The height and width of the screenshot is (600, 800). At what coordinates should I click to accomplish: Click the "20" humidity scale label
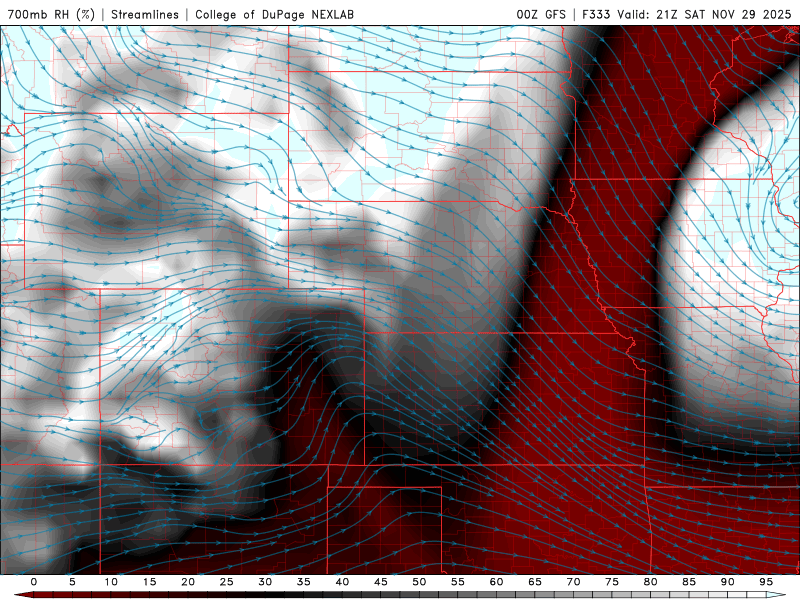point(188,582)
